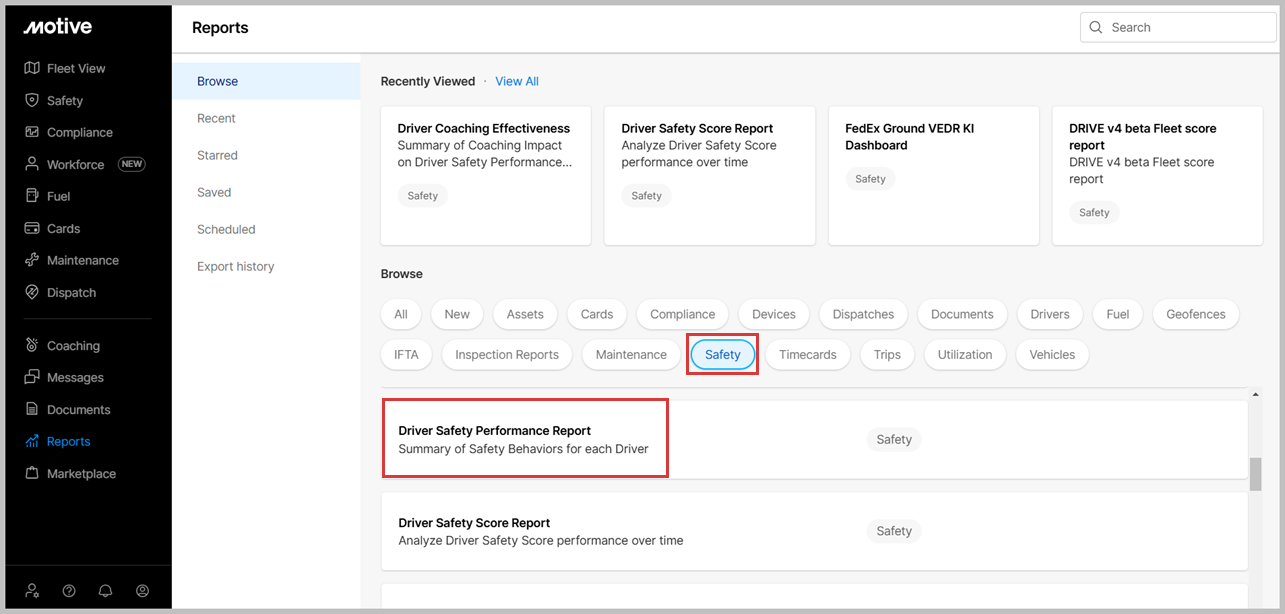Filter reports by Cards chip
Image resolution: width=1285 pixels, height=614 pixels.
(x=597, y=314)
